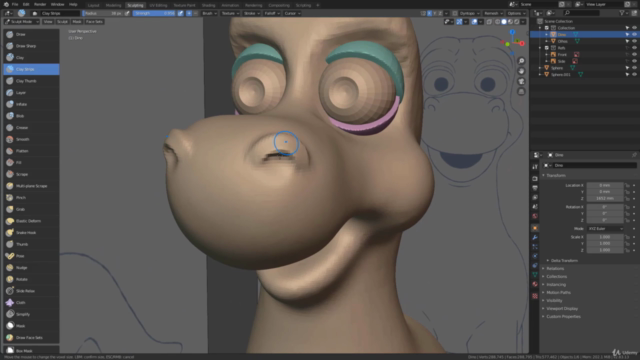Open the Brush settings dropdown
Viewport: 640px width, 360px height.
[210, 13]
